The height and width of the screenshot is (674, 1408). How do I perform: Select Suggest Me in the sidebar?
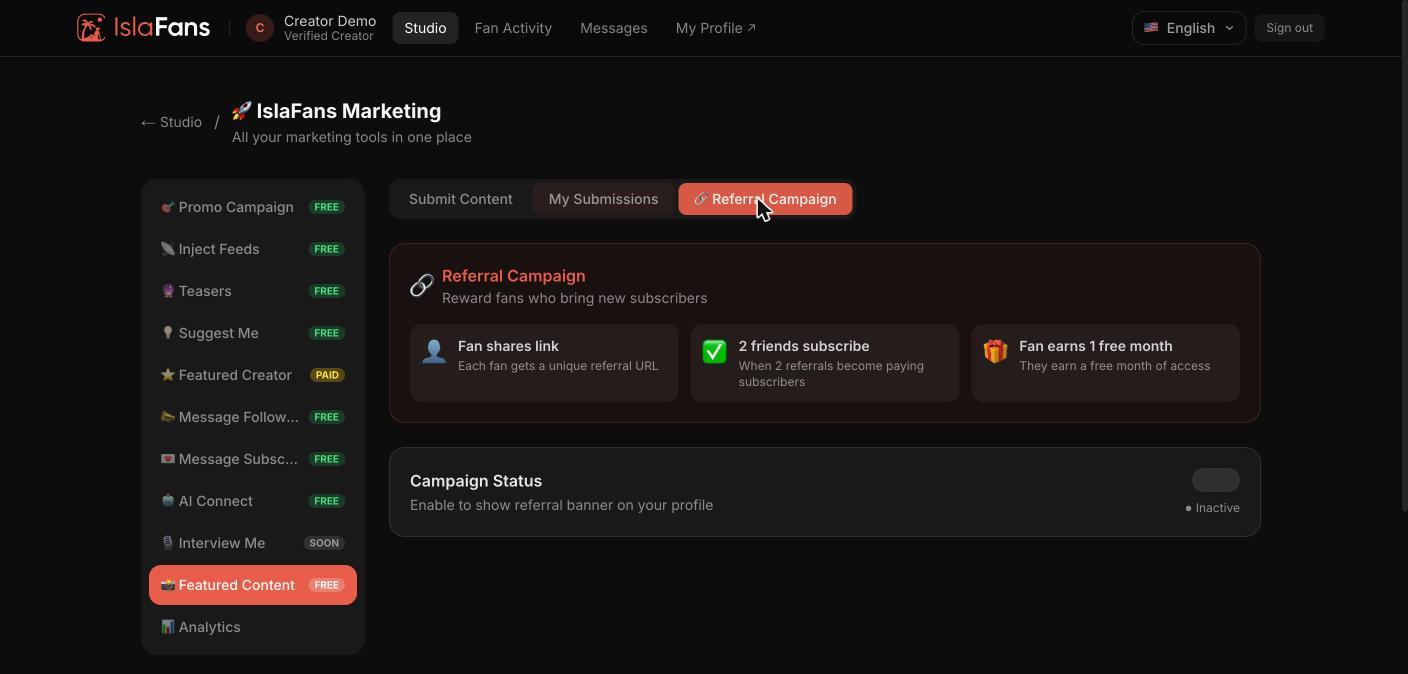click(253, 333)
